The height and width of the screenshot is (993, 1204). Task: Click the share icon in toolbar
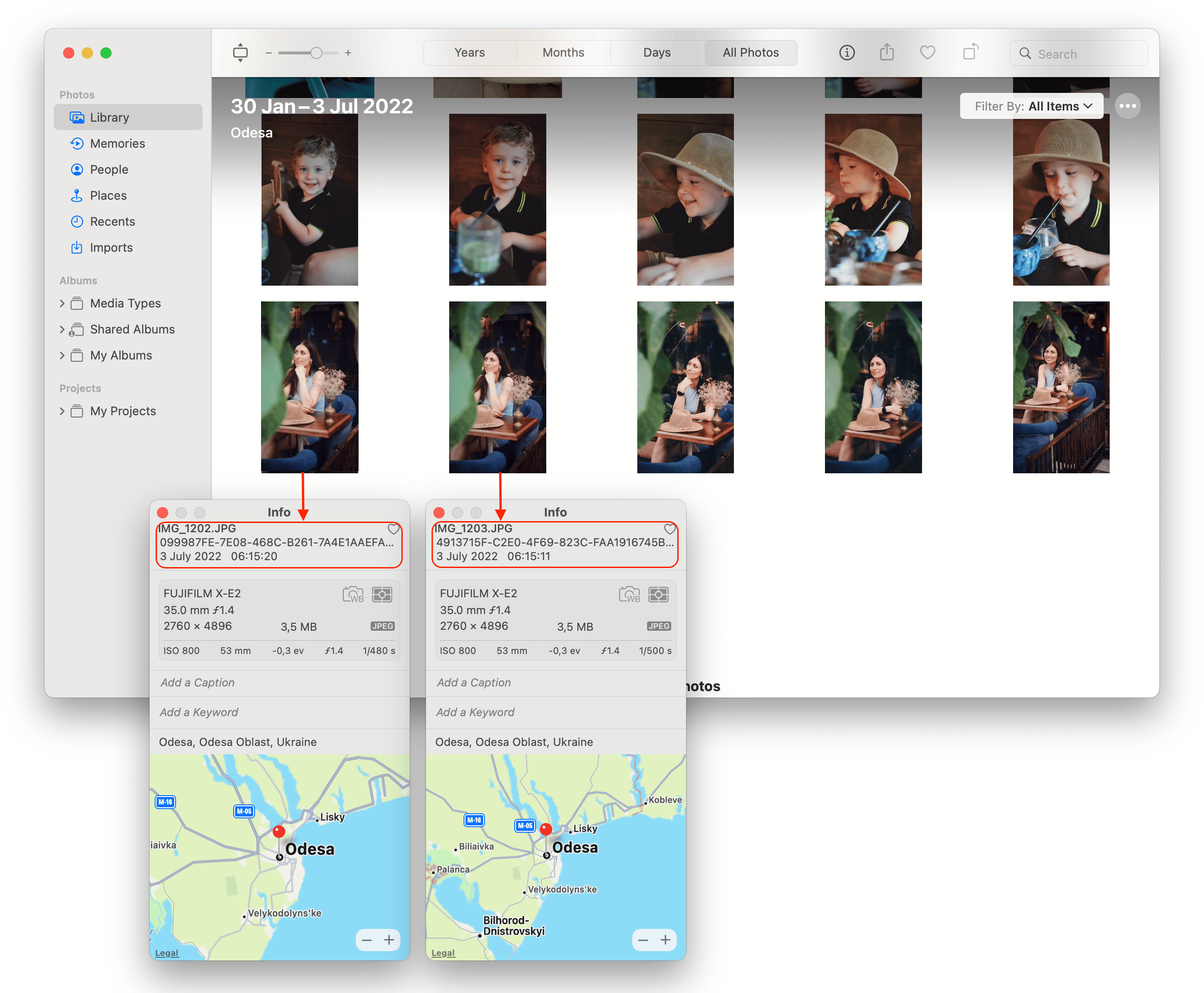click(x=886, y=53)
